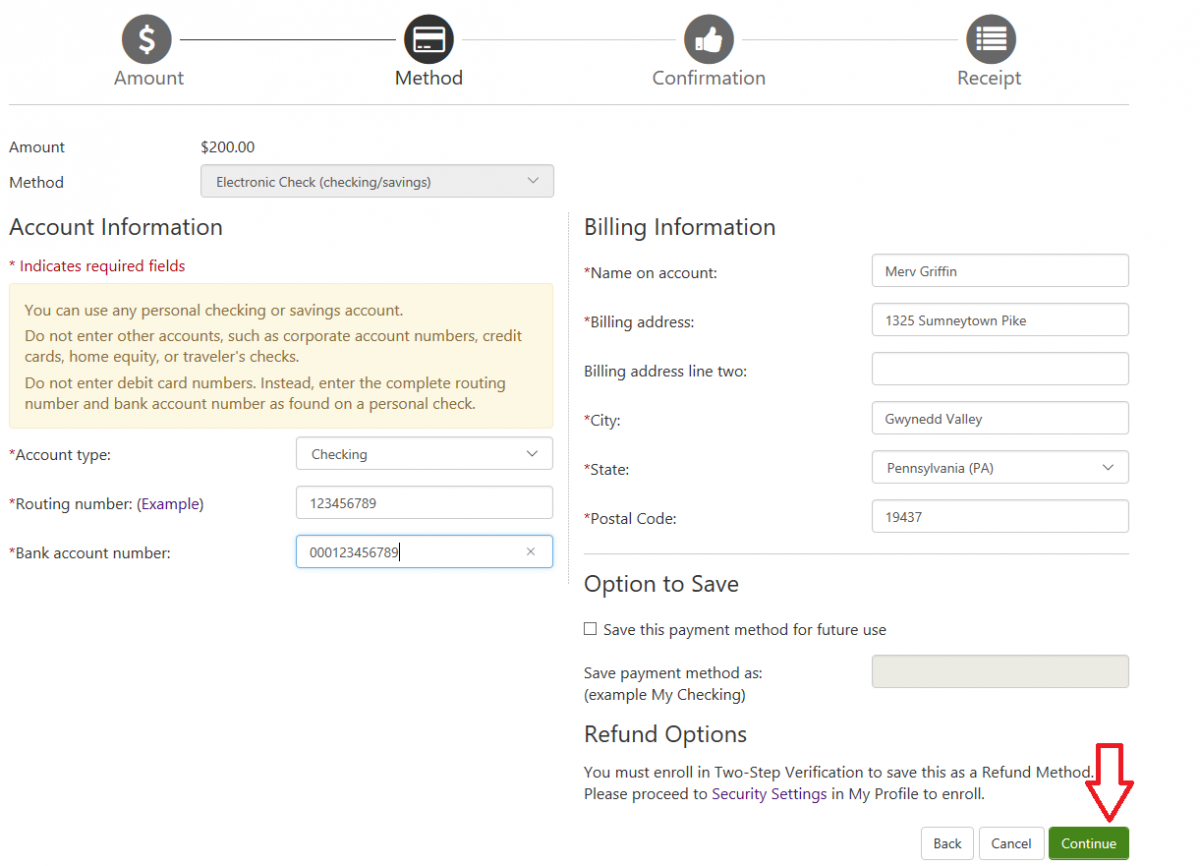Click the Cancel button
The image size is (1200, 866).
[x=1011, y=843]
